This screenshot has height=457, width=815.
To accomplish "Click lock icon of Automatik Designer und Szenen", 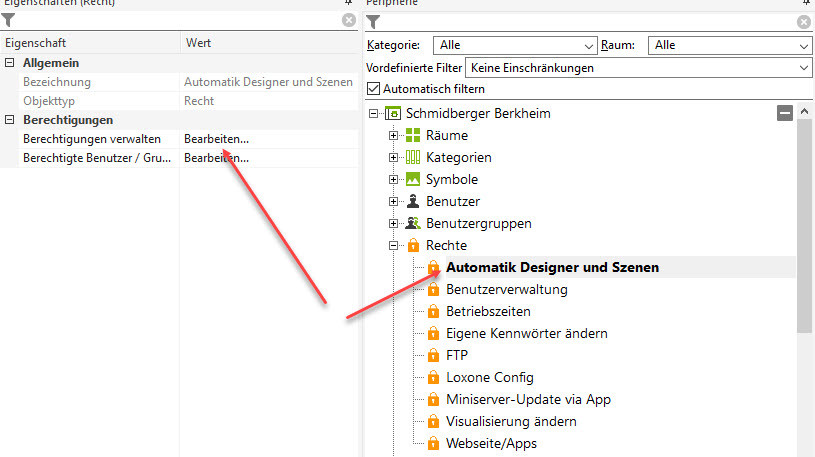I will click(433, 267).
